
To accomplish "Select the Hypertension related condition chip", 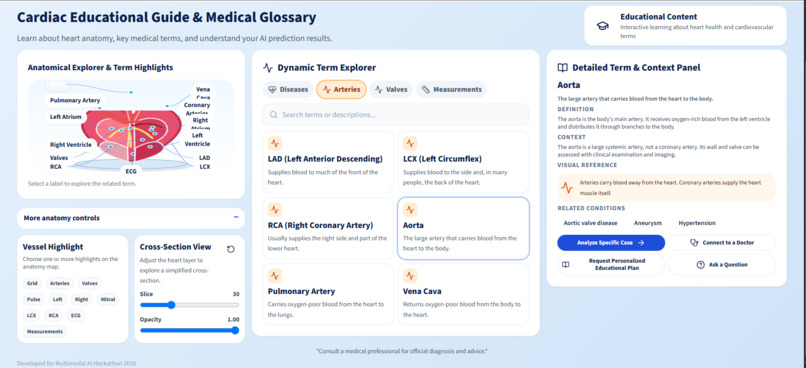I will pyautogui.click(x=697, y=223).
